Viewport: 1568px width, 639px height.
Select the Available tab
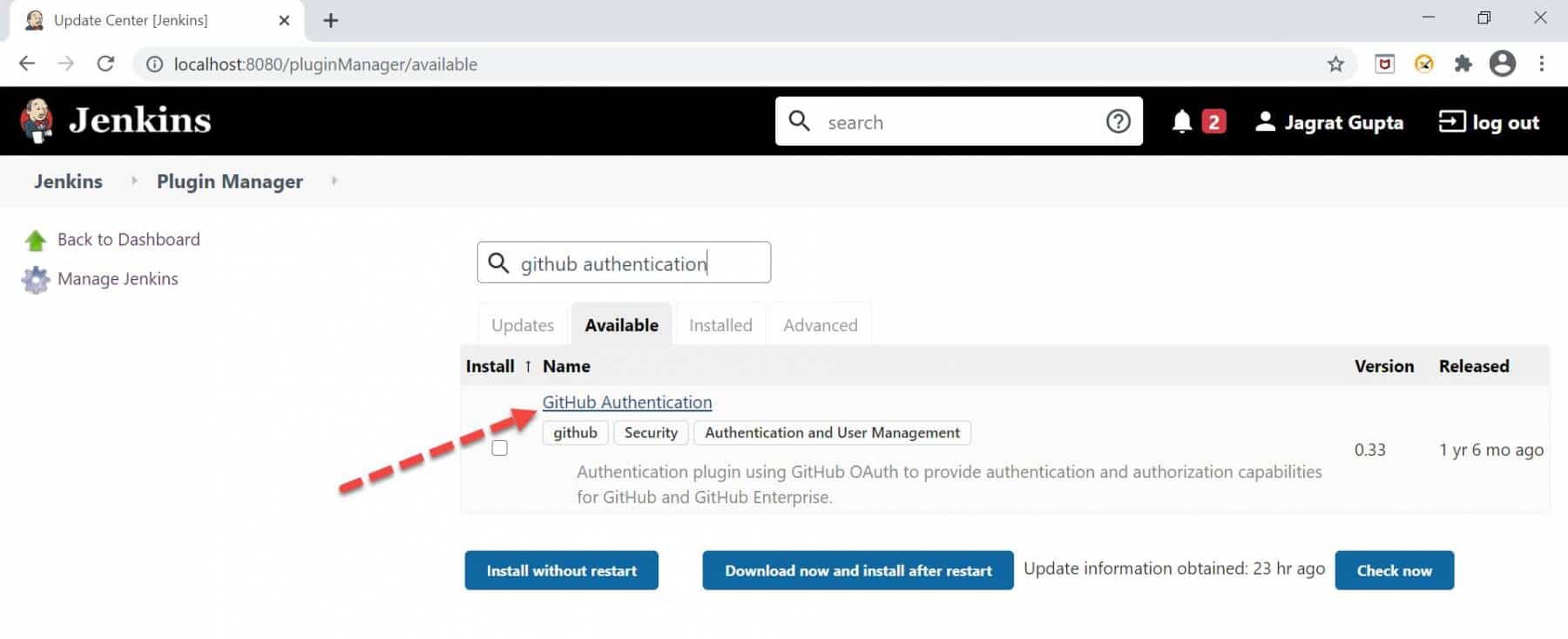pyautogui.click(x=622, y=325)
